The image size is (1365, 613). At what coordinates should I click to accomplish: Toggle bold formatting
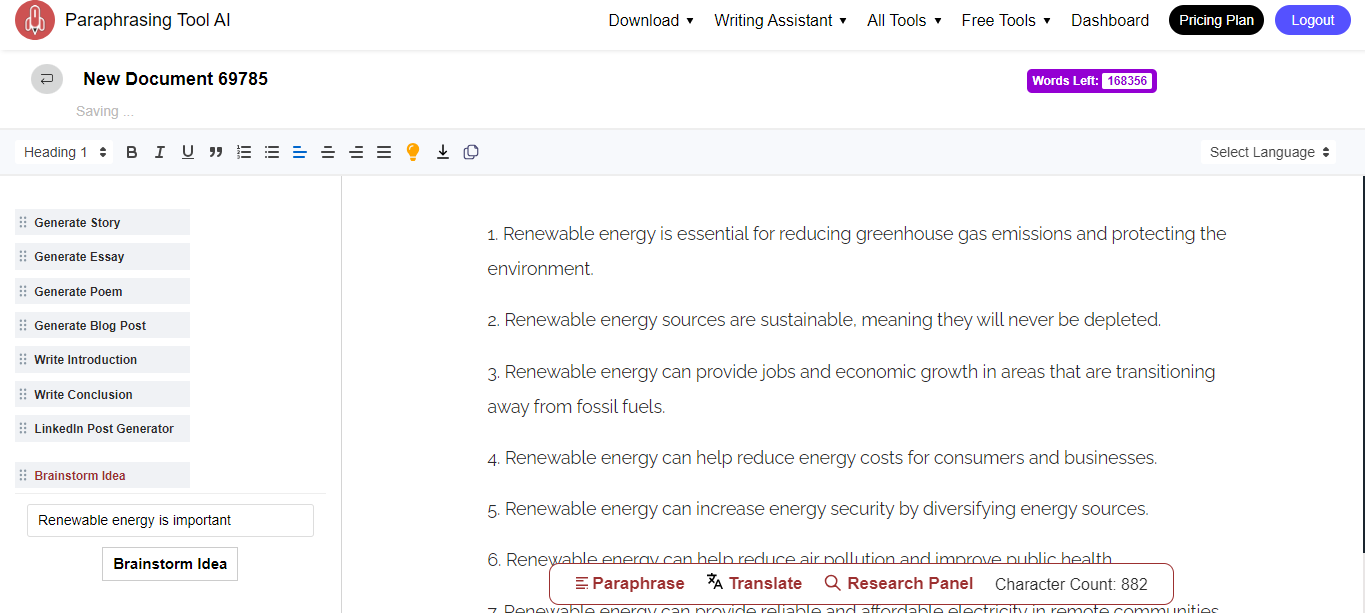[131, 152]
